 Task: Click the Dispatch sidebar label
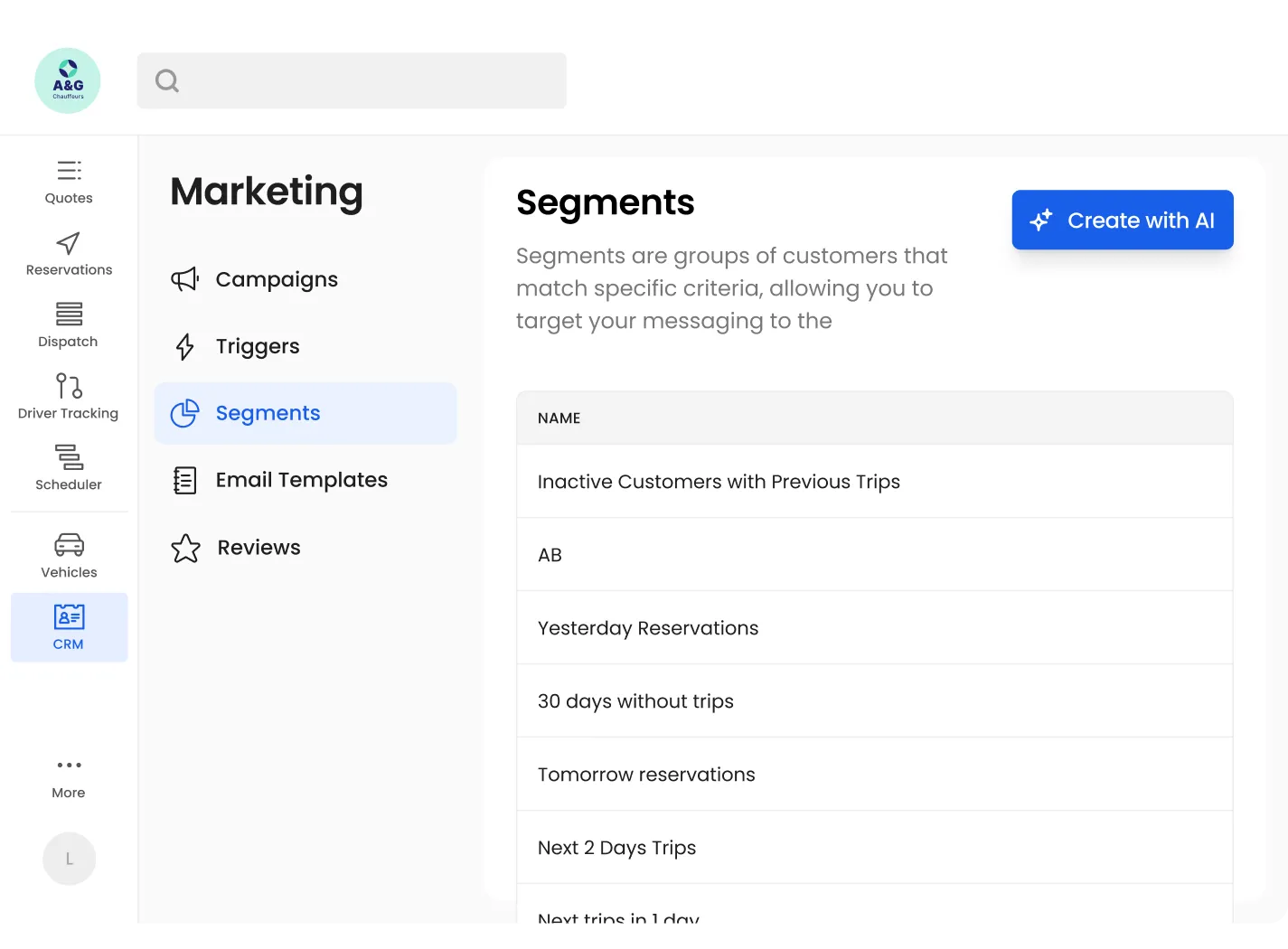pos(68,342)
